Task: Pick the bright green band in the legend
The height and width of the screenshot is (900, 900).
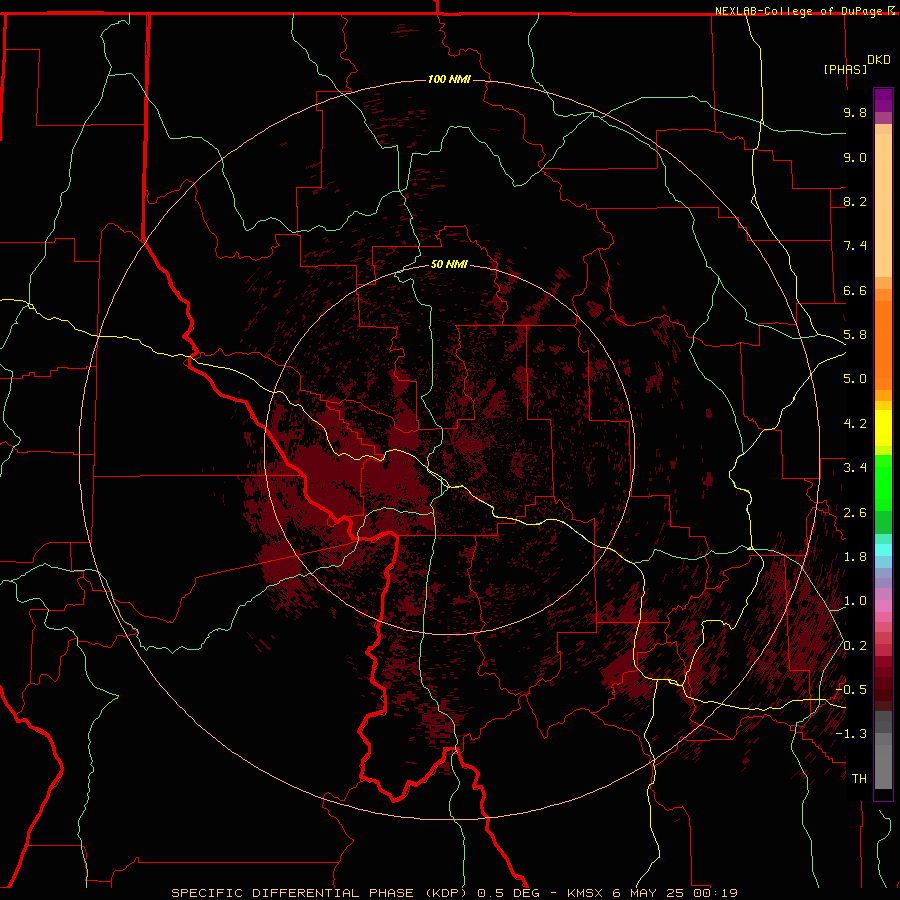Action: click(883, 485)
